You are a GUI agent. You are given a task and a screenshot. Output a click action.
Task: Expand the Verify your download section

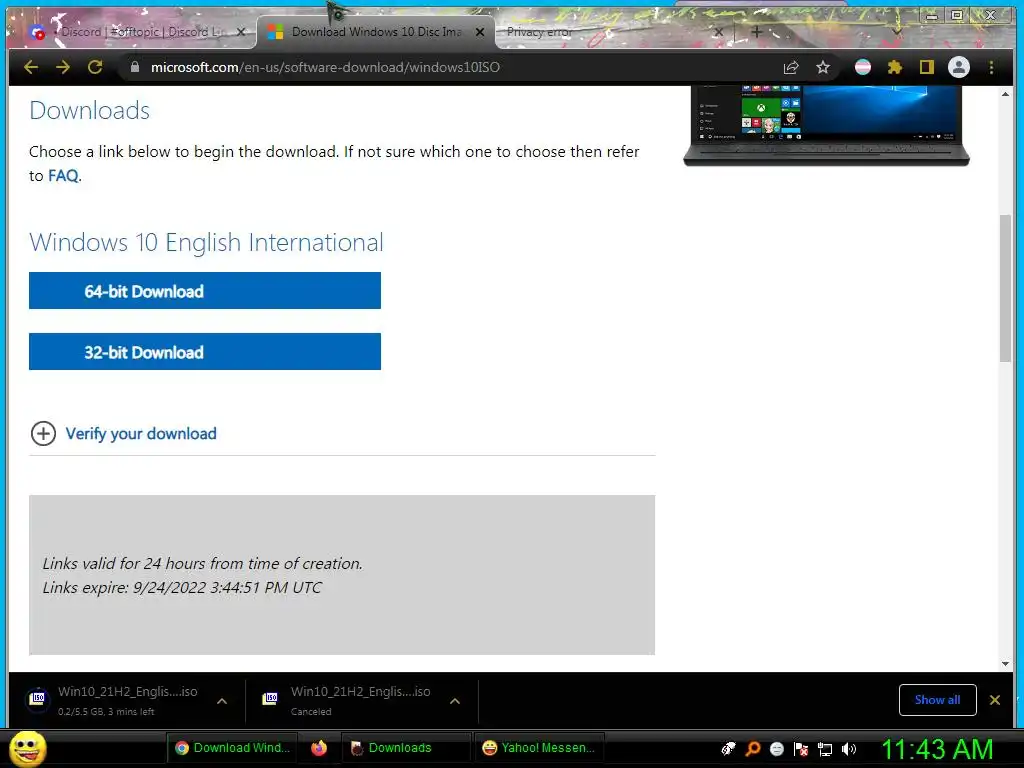pos(141,434)
